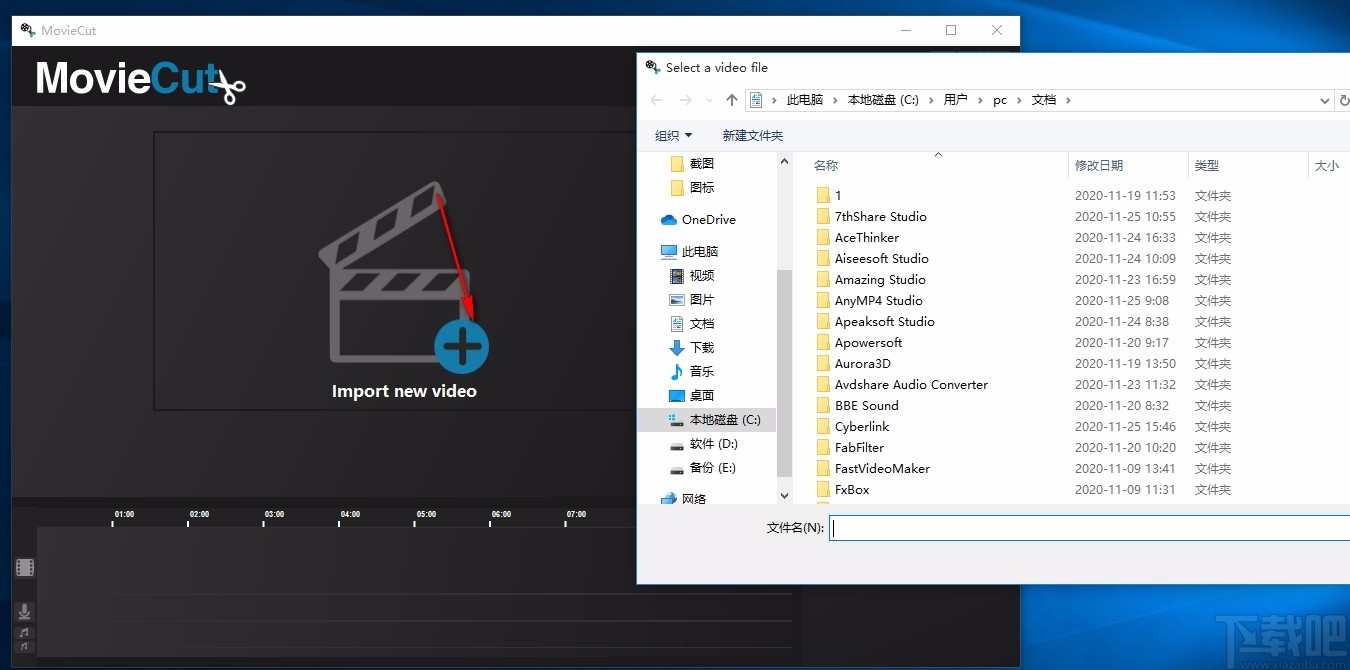Click 文档 in address breadcrumb
Image resolution: width=1350 pixels, height=670 pixels.
pyautogui.click(x=1044, y=100)
